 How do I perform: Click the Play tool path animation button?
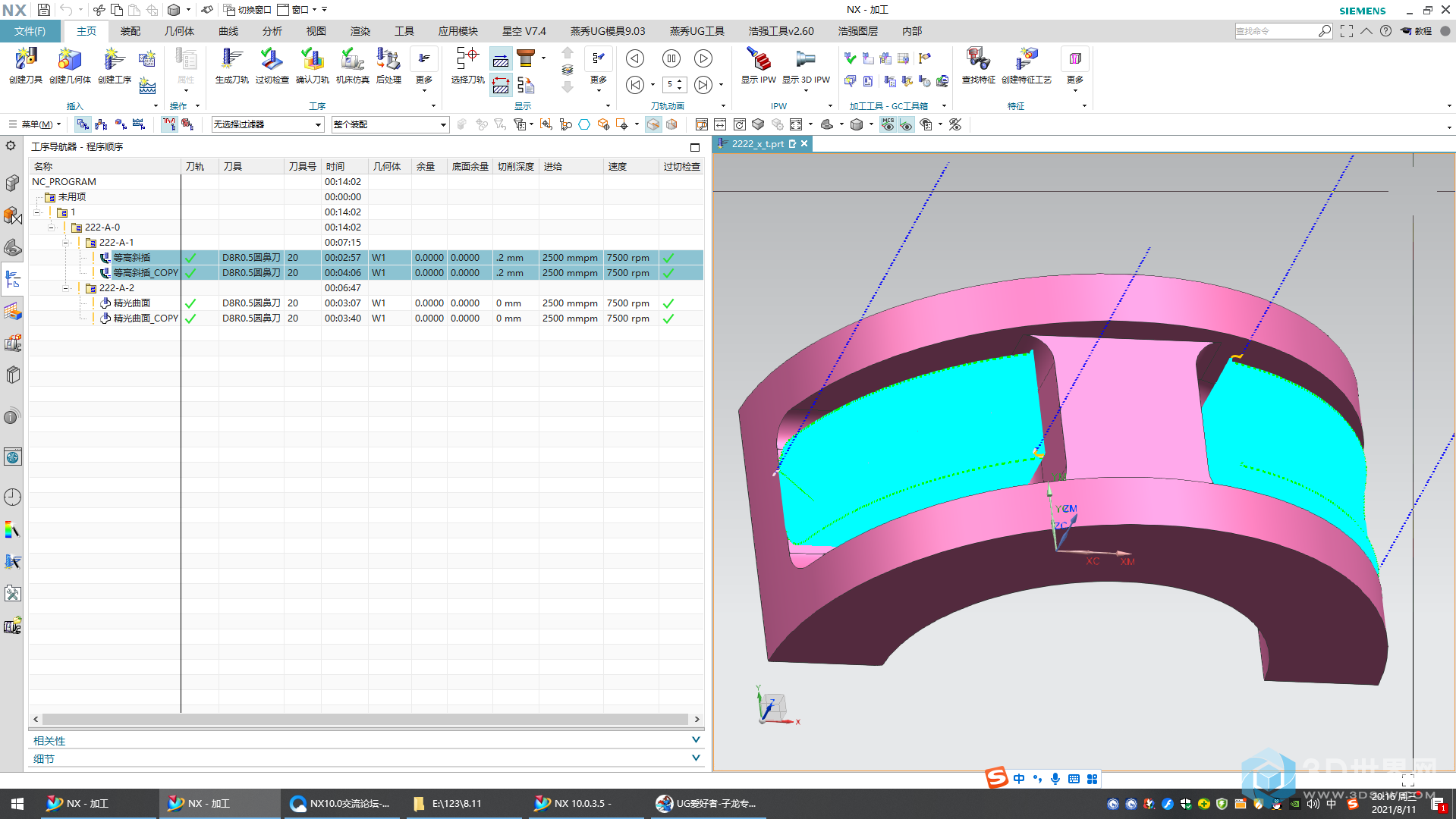click(x=703, y=58)
